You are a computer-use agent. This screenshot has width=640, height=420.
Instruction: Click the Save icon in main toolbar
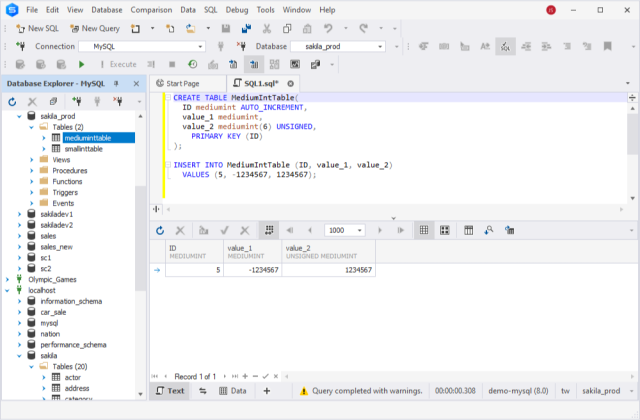coord(228,28)
